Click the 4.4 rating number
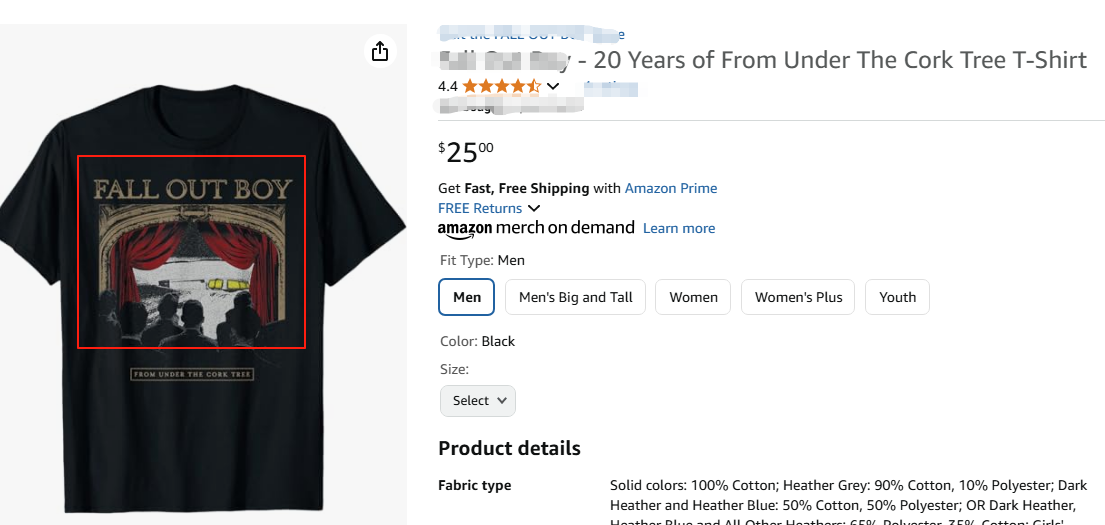 click(447, 87)
